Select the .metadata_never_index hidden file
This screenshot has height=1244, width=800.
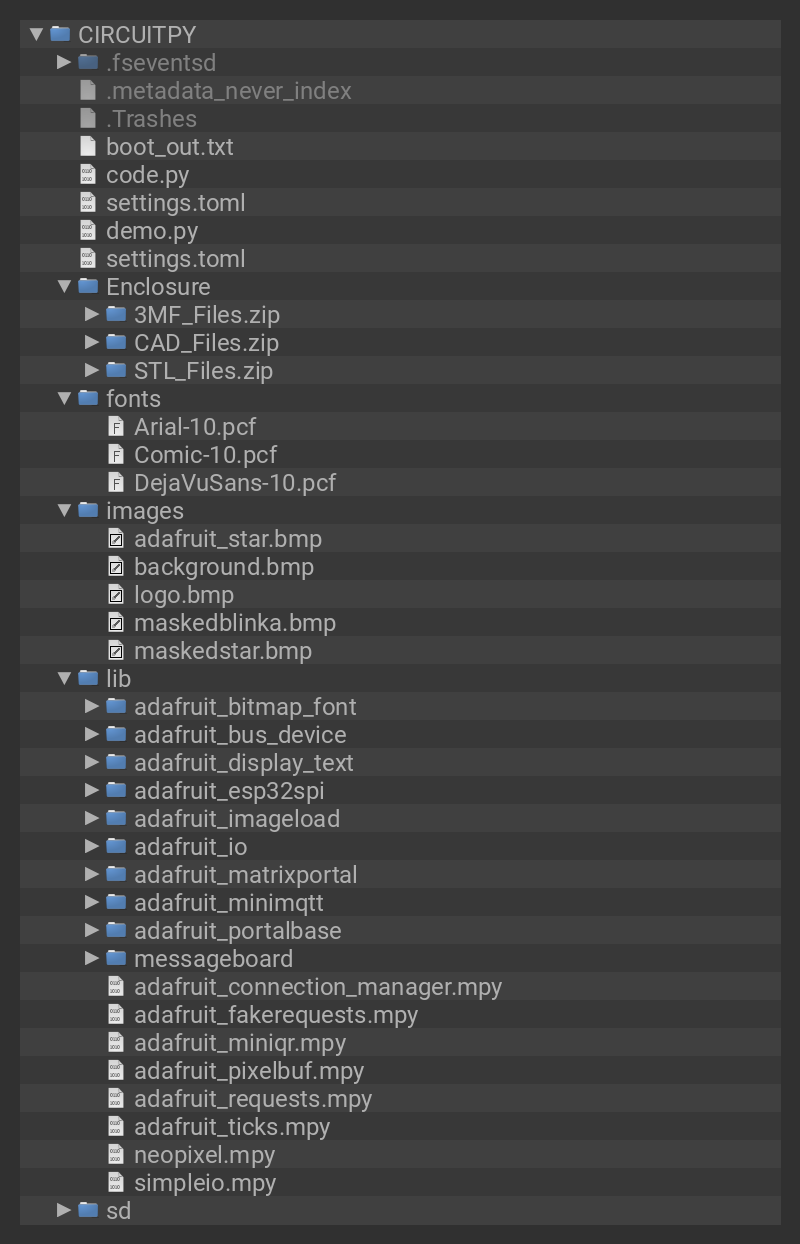(x=228, y=91)
